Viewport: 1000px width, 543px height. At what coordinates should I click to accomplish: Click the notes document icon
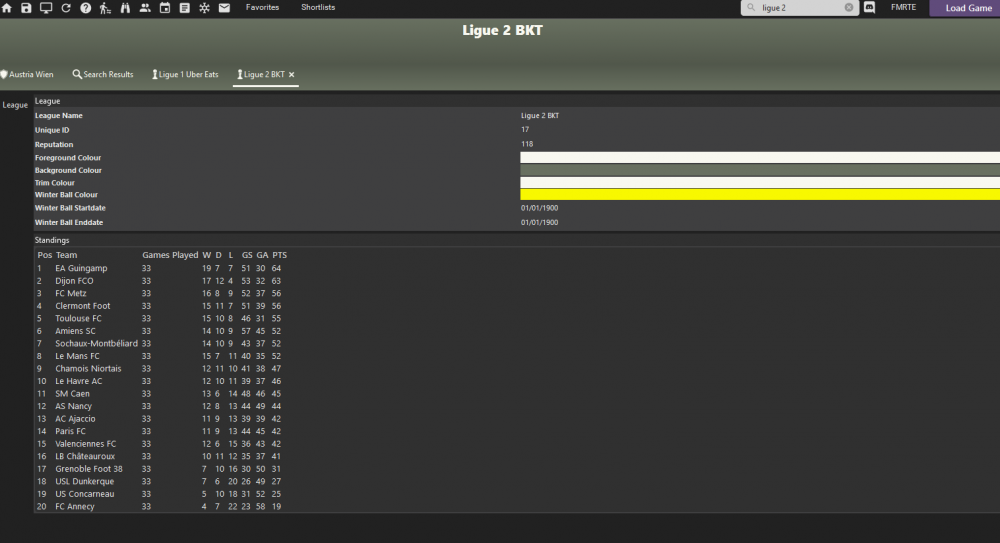184,8
